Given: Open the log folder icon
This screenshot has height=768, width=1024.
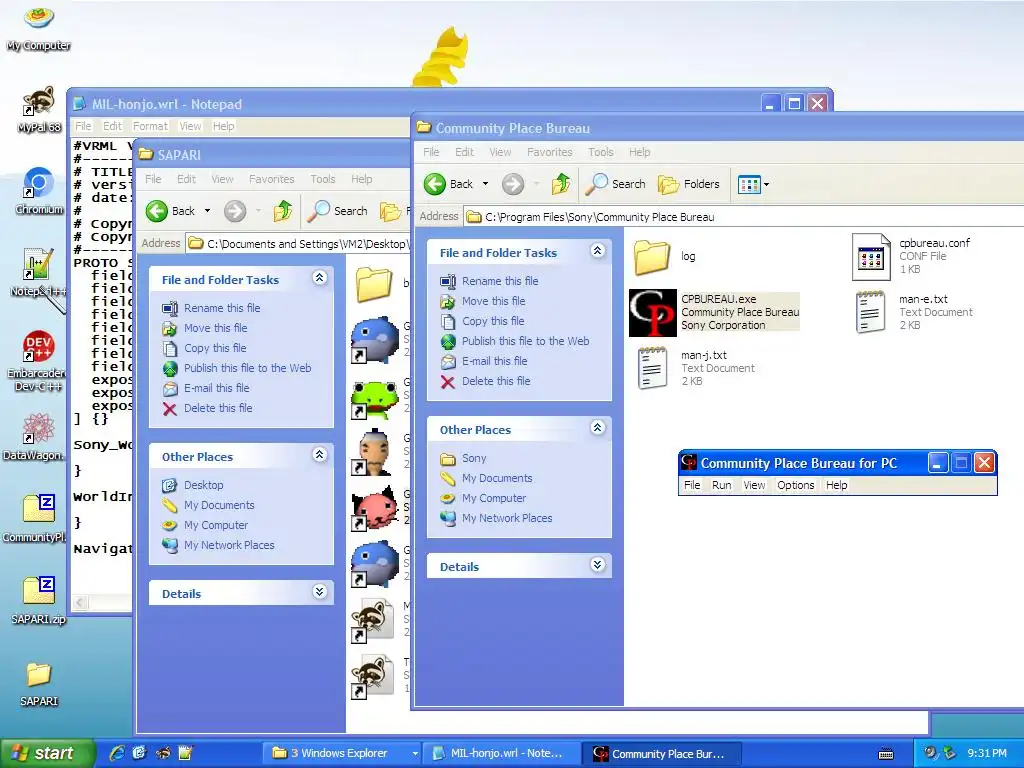Looking at the screenshot, I should click(x=652, y=257).
